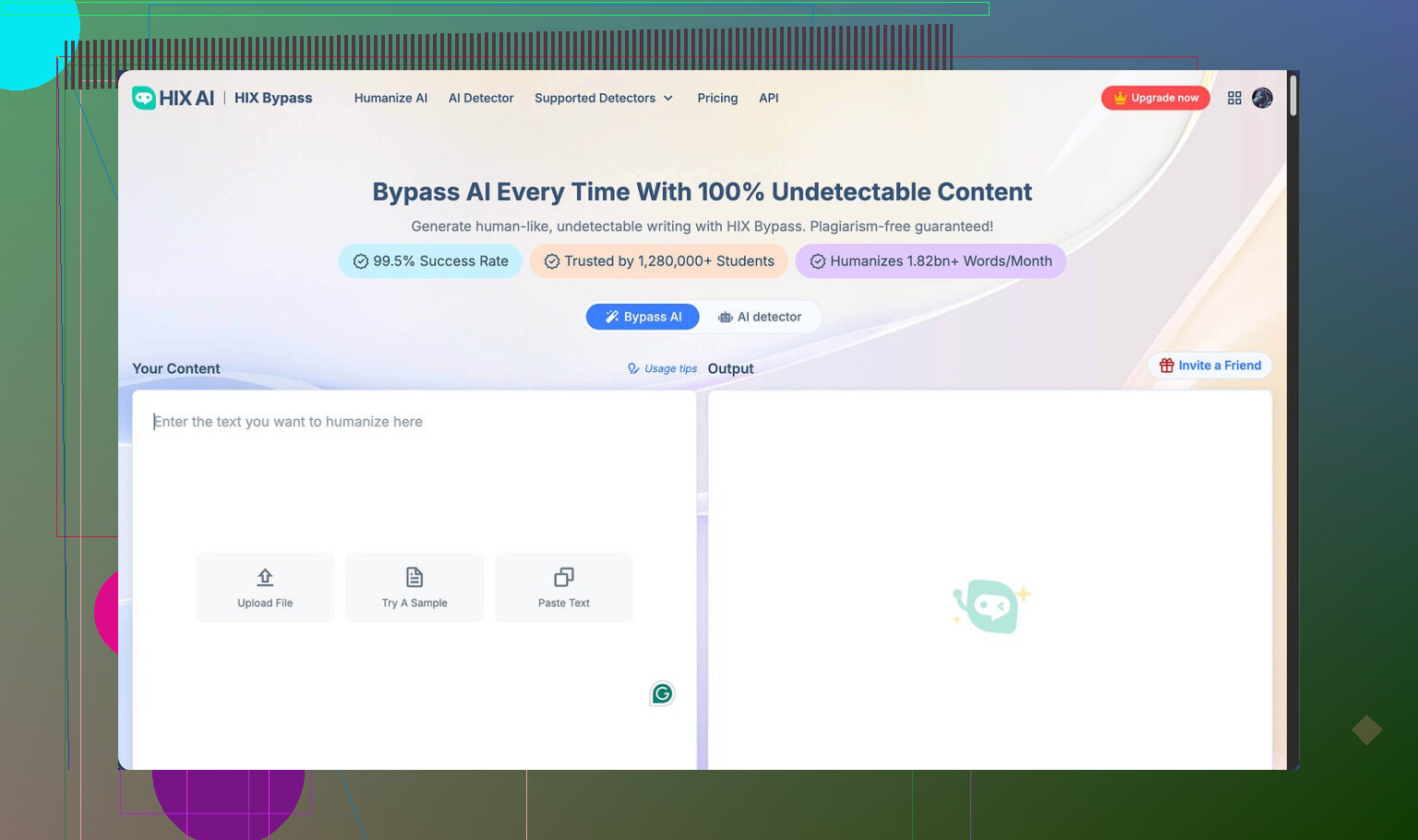
Task: Open the Usage tips link
Action: (x=662, y=368)
